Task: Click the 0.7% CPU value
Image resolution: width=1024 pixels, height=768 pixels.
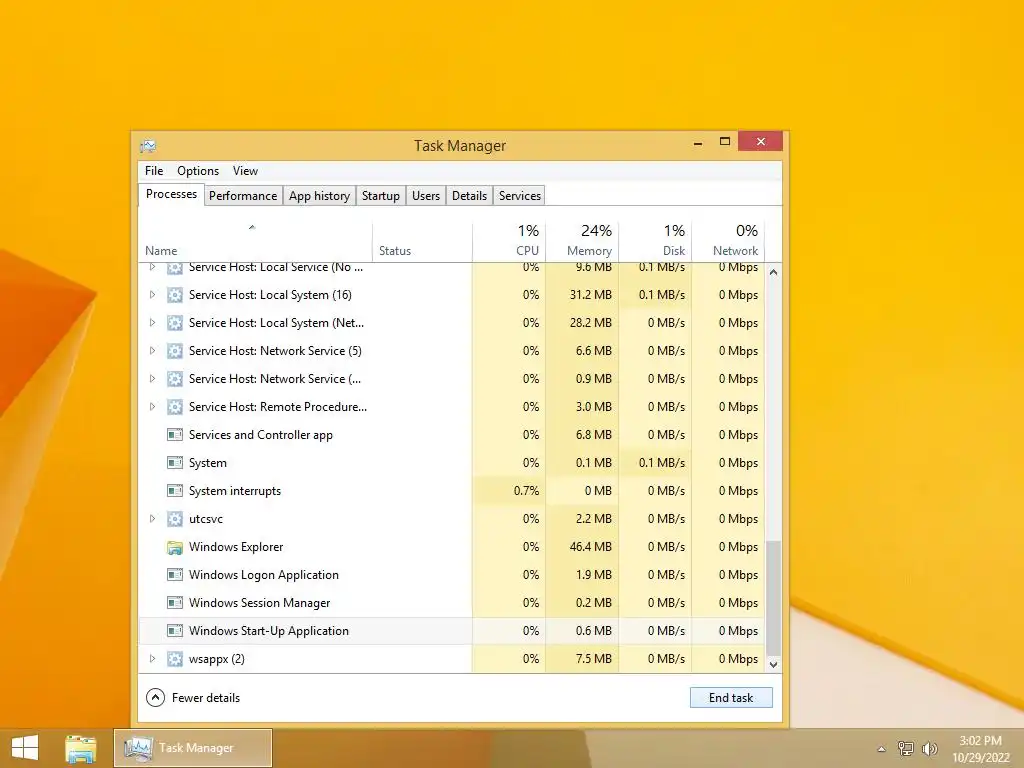Action: pos(526,491)
